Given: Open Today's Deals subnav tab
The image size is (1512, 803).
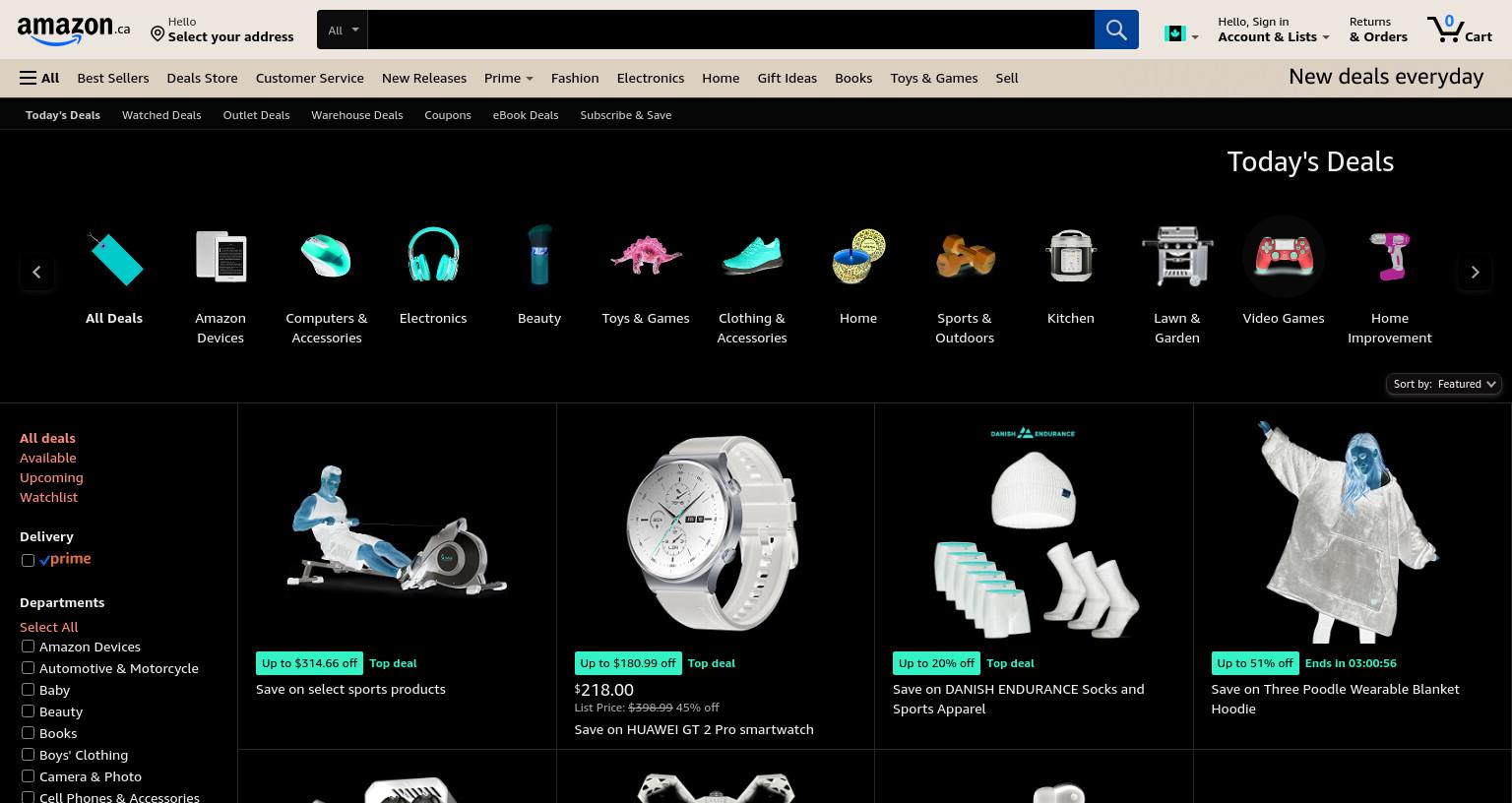Looking at the screenshot, I should [63, 115].
